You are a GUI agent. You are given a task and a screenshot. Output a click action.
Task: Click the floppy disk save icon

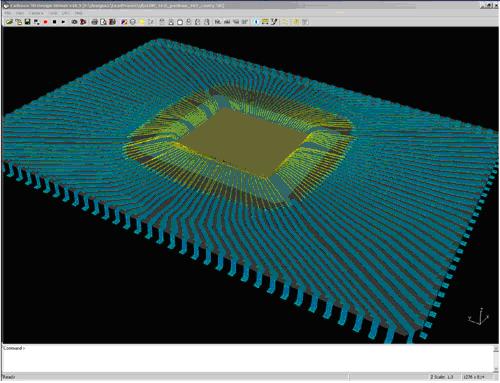pyautogui.click(x=27, y=22)
